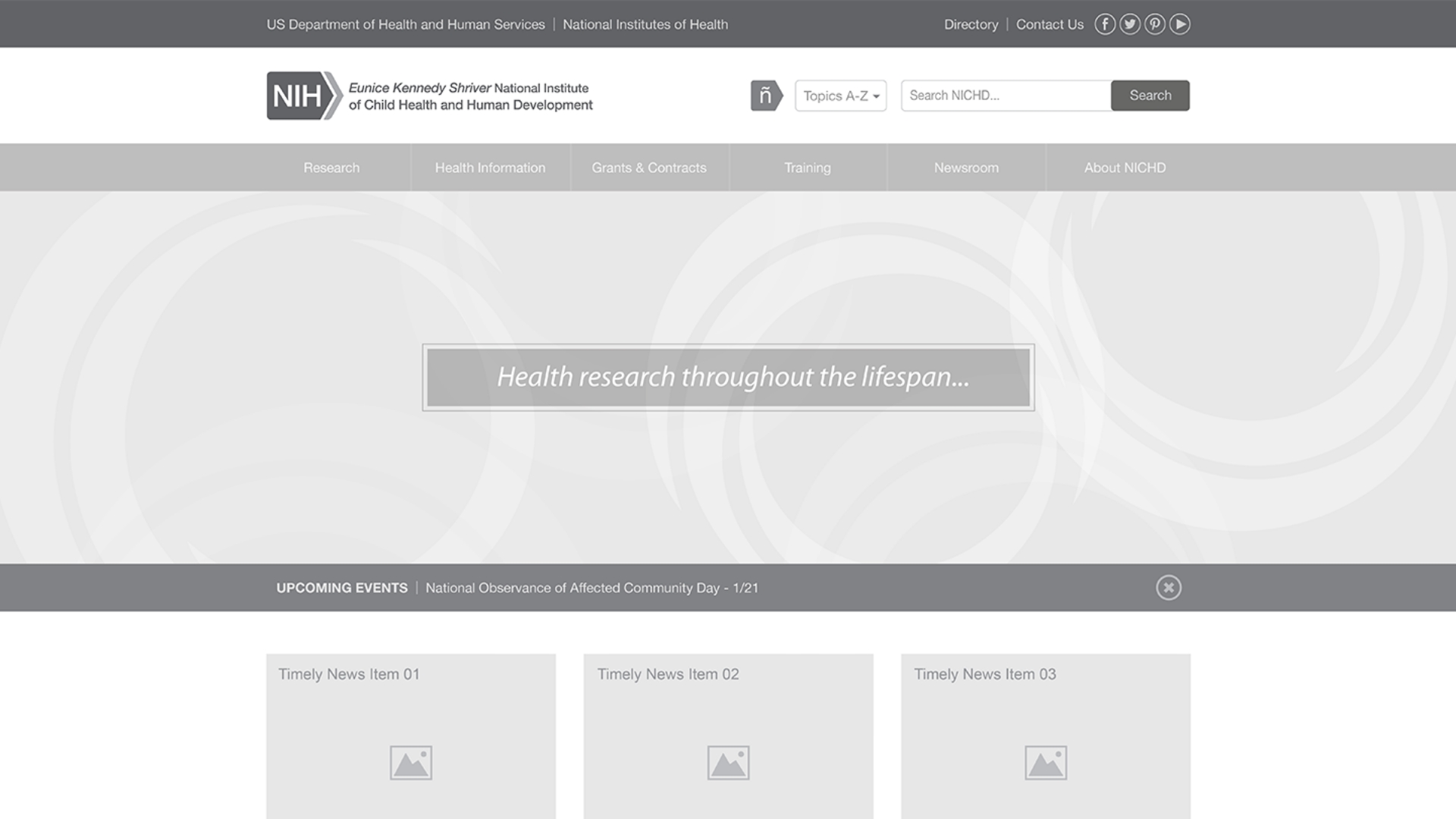The width and height of the screenshot is (1456, 819).
Task: Open the YouTube play icon
Action: point(1180,24)
